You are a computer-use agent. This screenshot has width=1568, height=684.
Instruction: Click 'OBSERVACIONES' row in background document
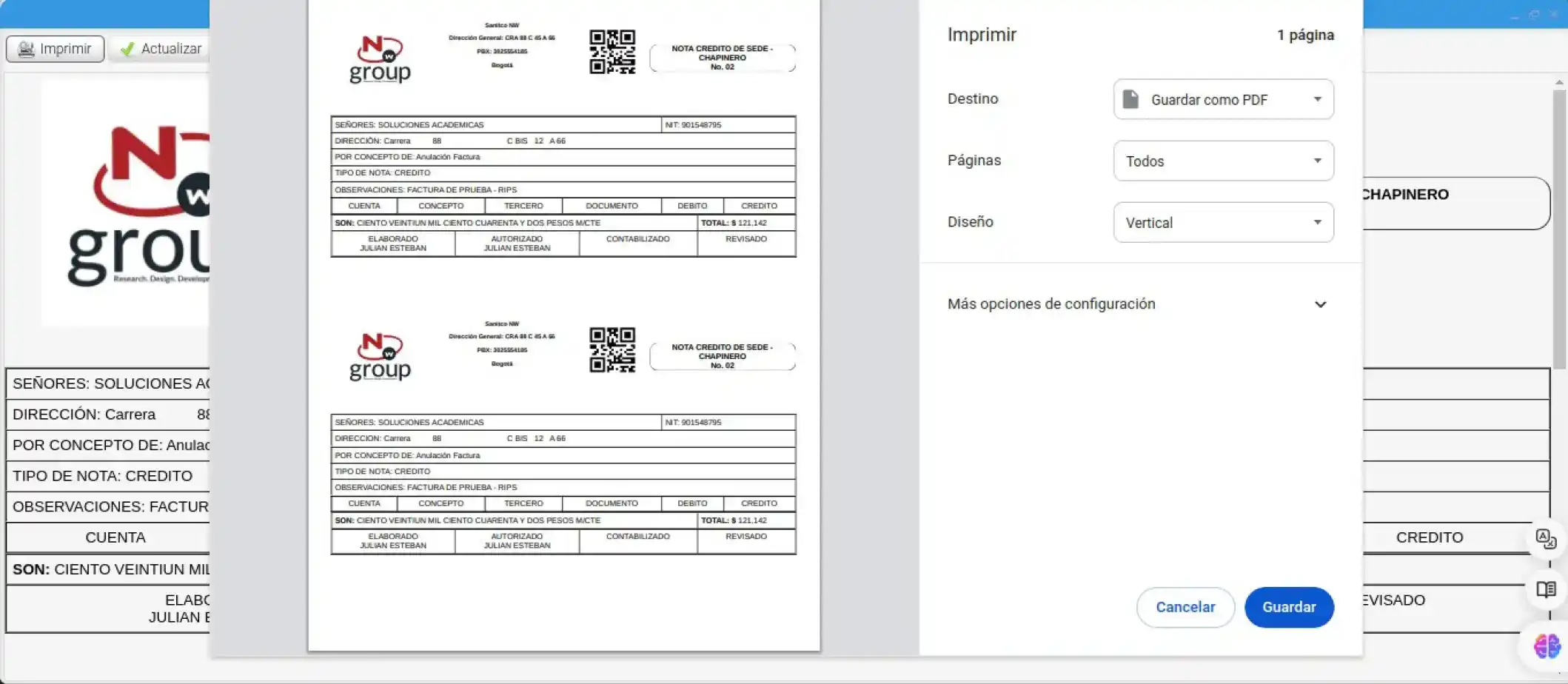coord(108,507)
